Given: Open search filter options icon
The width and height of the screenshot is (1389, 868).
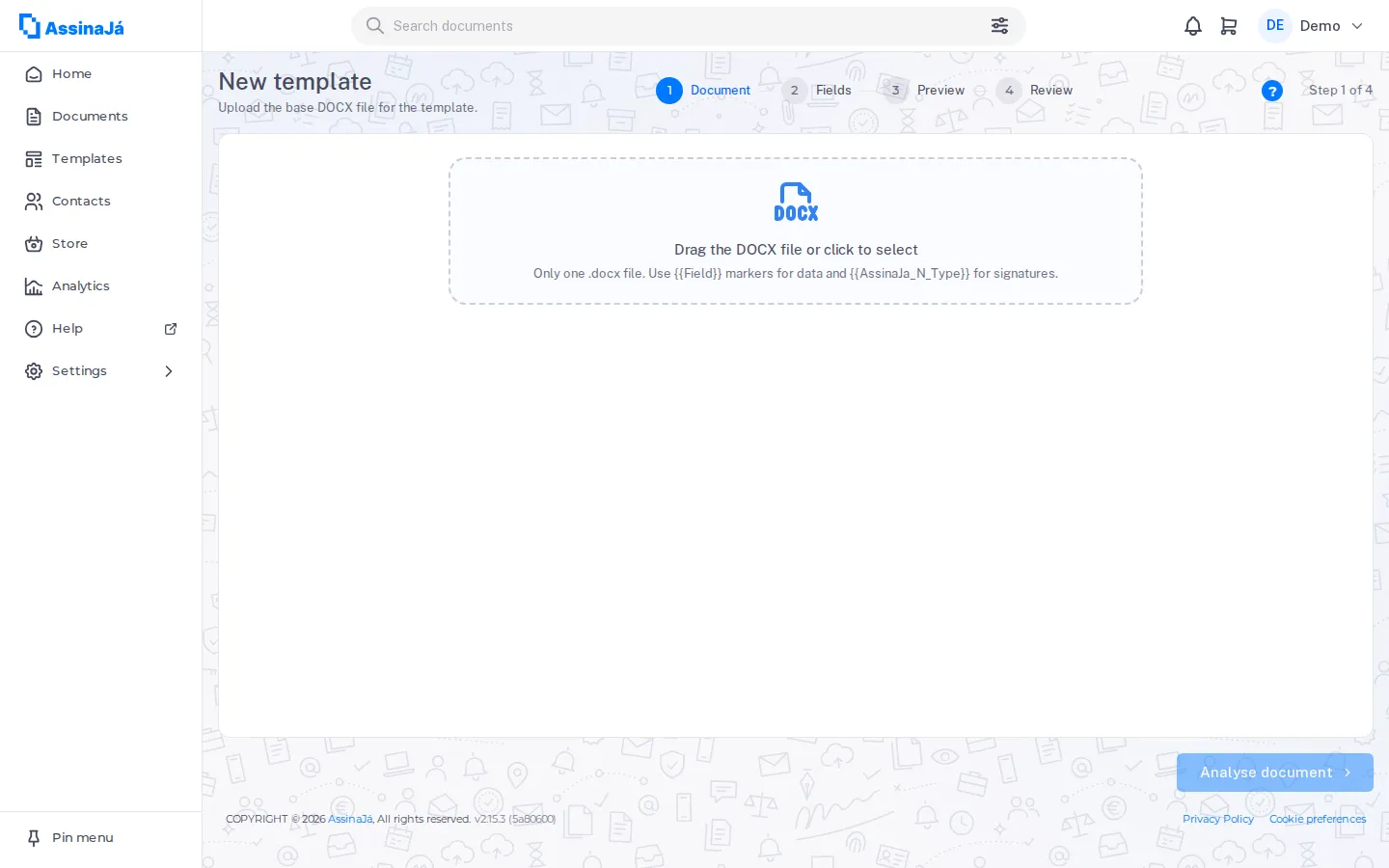Looking at the screenshot, I should (999, 26).
